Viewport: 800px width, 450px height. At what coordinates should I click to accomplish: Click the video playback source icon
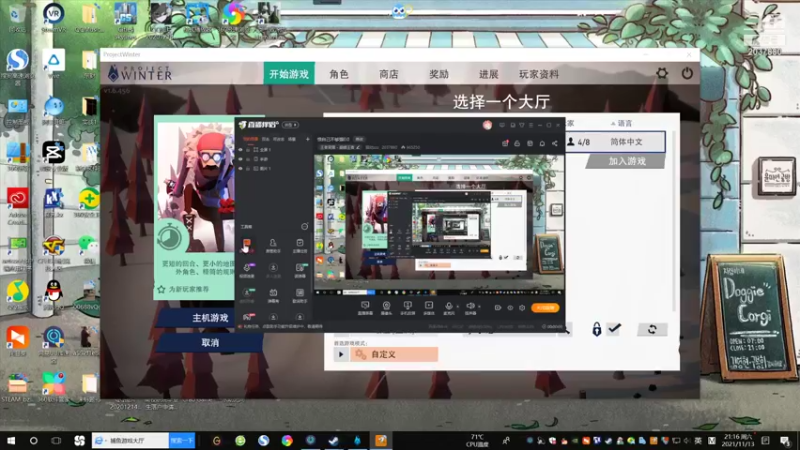[429, 307]
